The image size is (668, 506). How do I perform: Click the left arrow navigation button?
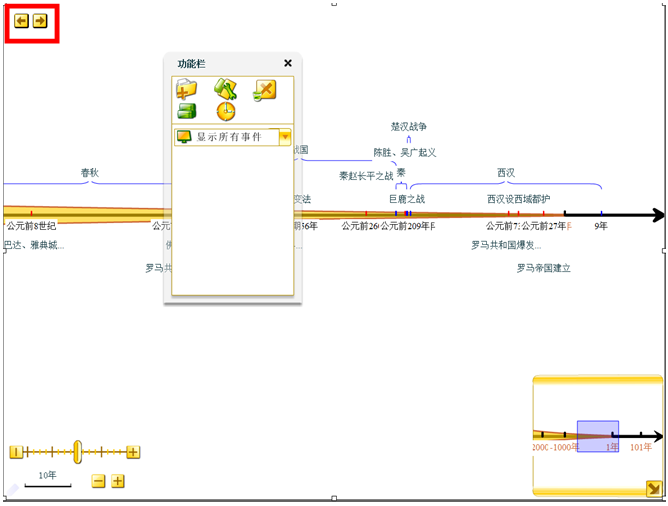[21, 21]
